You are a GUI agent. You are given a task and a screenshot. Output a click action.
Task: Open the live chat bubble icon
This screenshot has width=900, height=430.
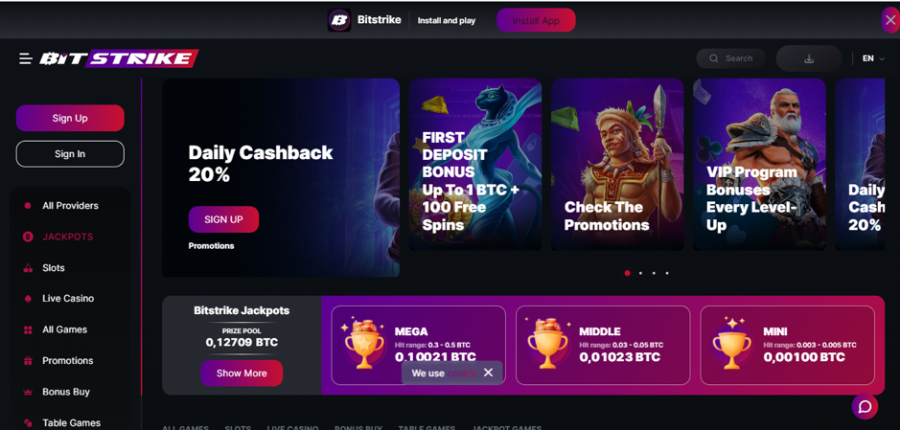click(864, 407)
